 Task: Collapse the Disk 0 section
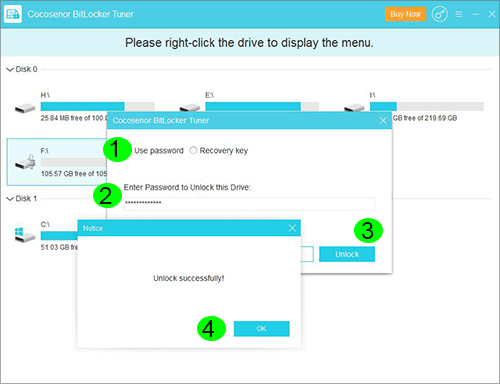pos(10,70)
